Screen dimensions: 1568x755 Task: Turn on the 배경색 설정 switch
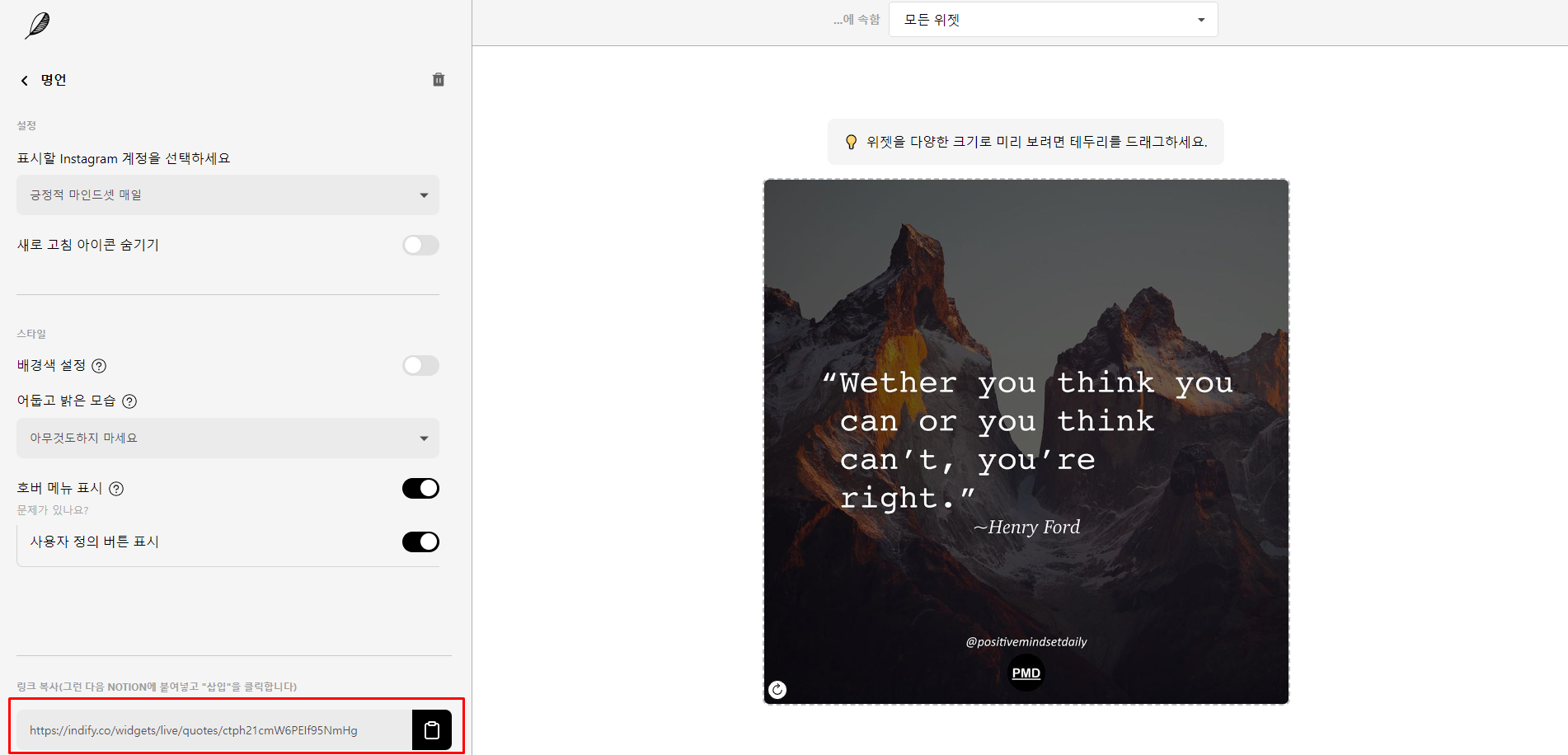pos(420,365)
